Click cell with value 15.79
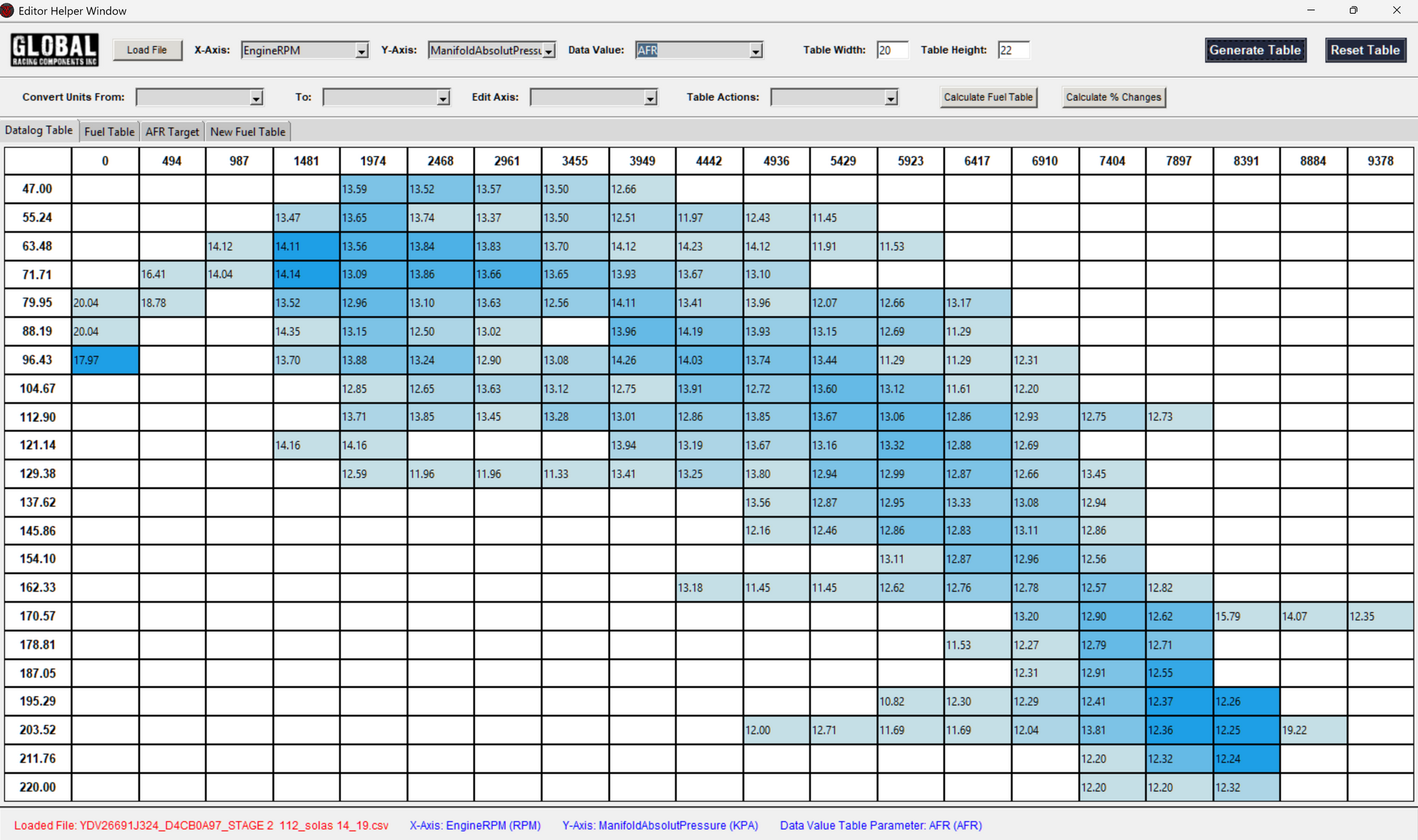 (x=1246, y=616)
